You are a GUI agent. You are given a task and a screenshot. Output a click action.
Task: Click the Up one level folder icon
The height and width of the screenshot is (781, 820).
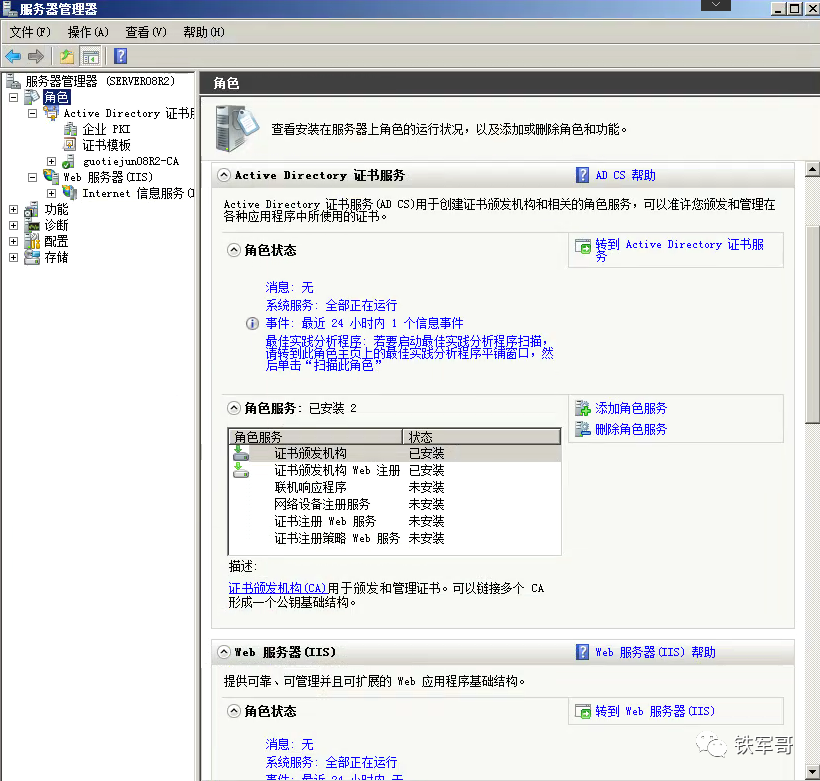(67, 56)
